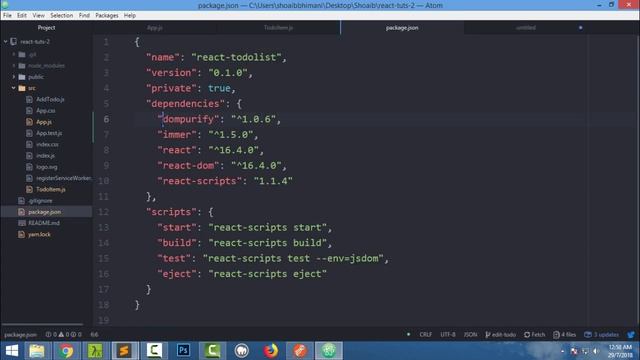Expand the public folder arrow
Screen dimensions: 640x360
[x=13, y=77]
